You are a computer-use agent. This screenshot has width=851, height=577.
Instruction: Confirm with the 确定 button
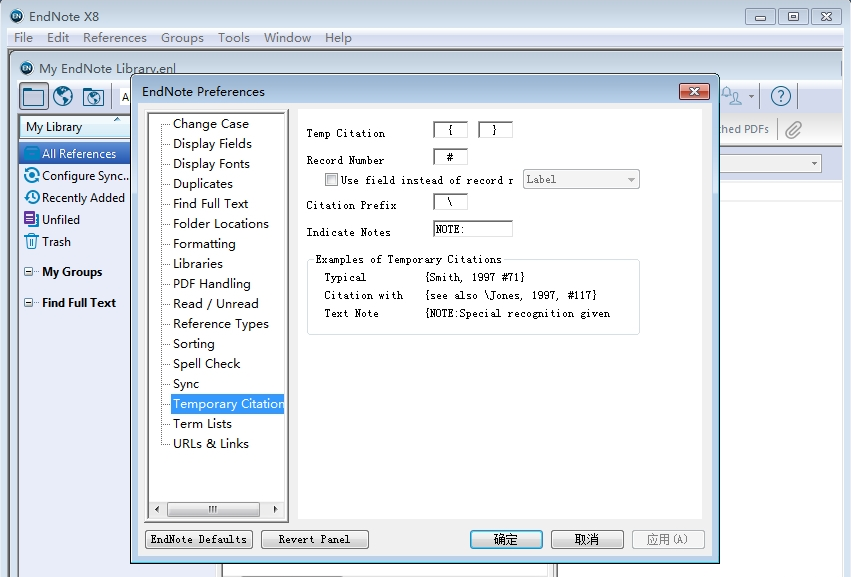pos(506,539)
